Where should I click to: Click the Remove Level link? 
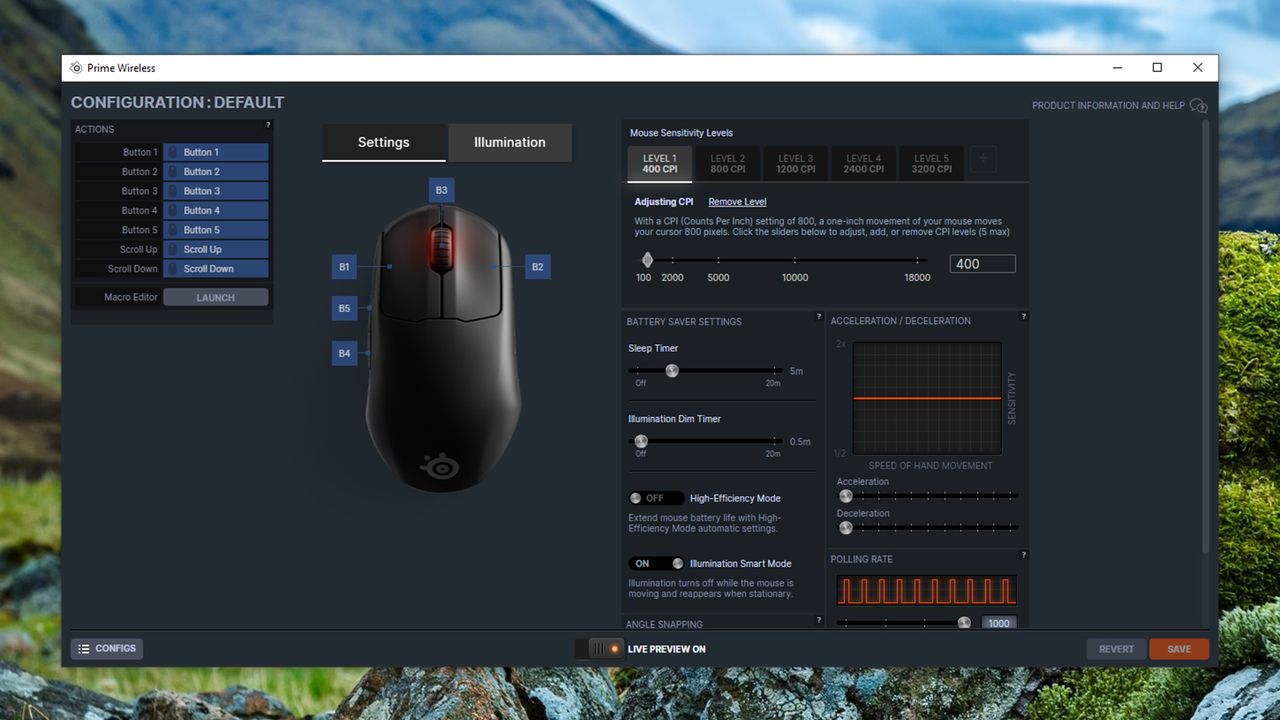(x=737, y=202)
